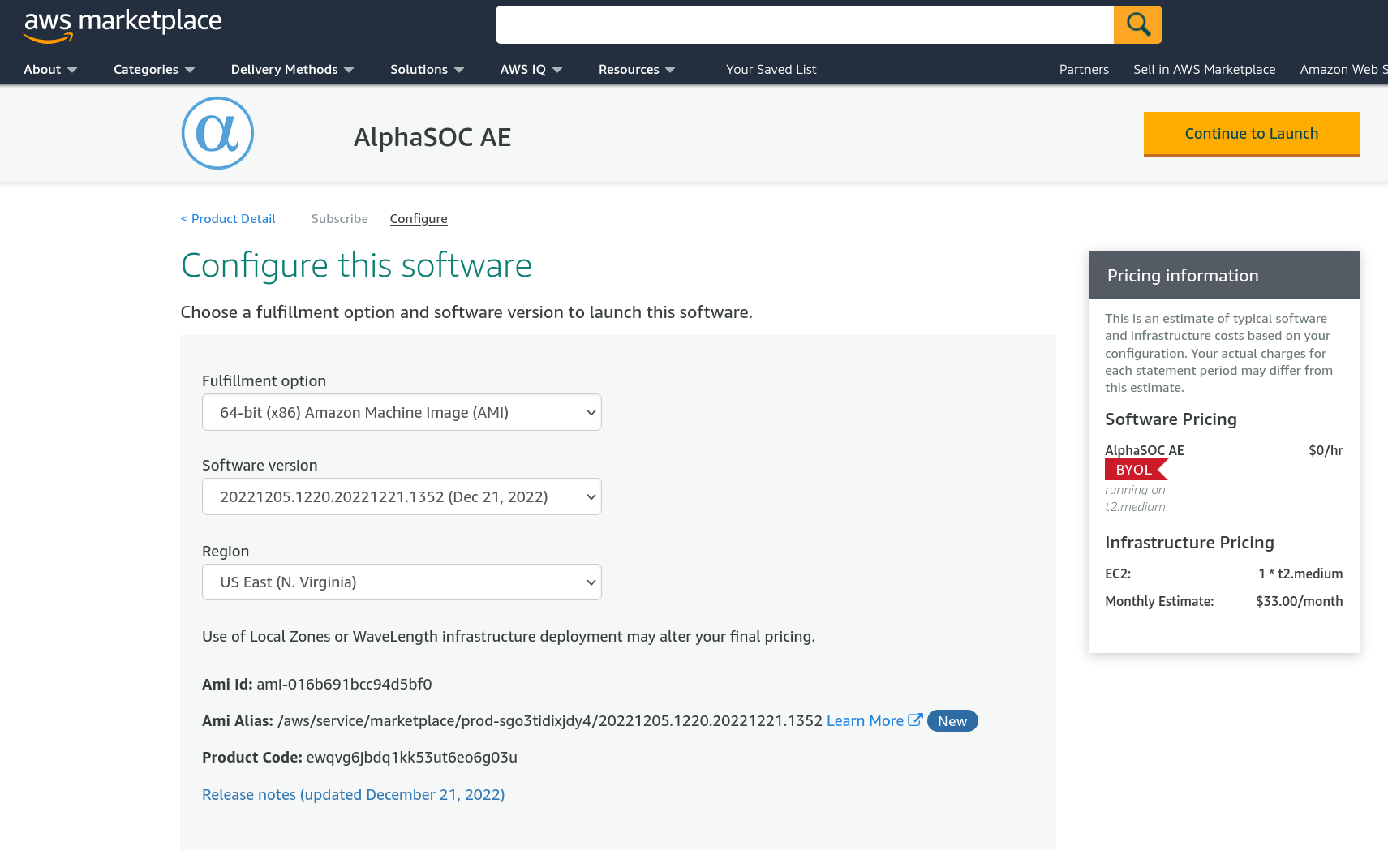Click the AlphaSOC AE product title

432,137
